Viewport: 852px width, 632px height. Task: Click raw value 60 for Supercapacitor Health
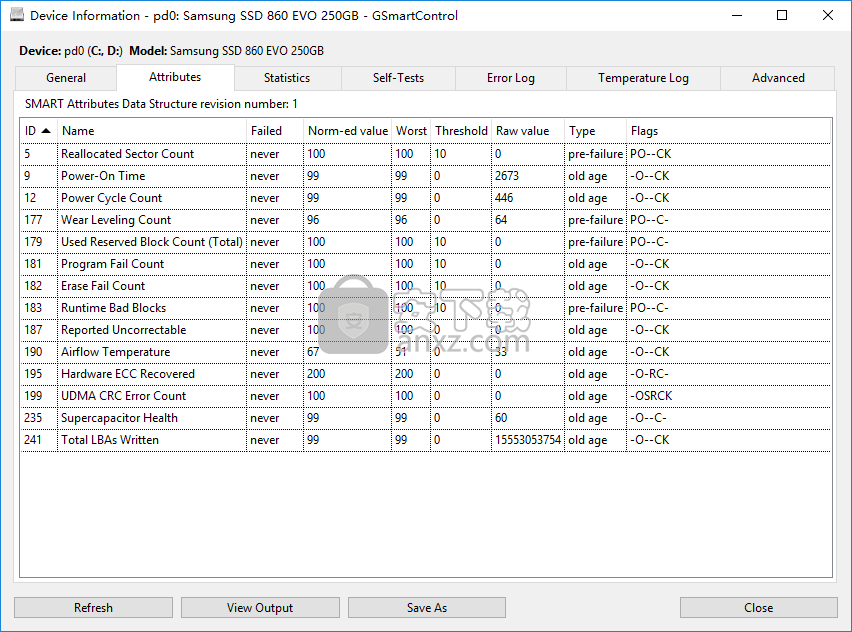point(501,418)
